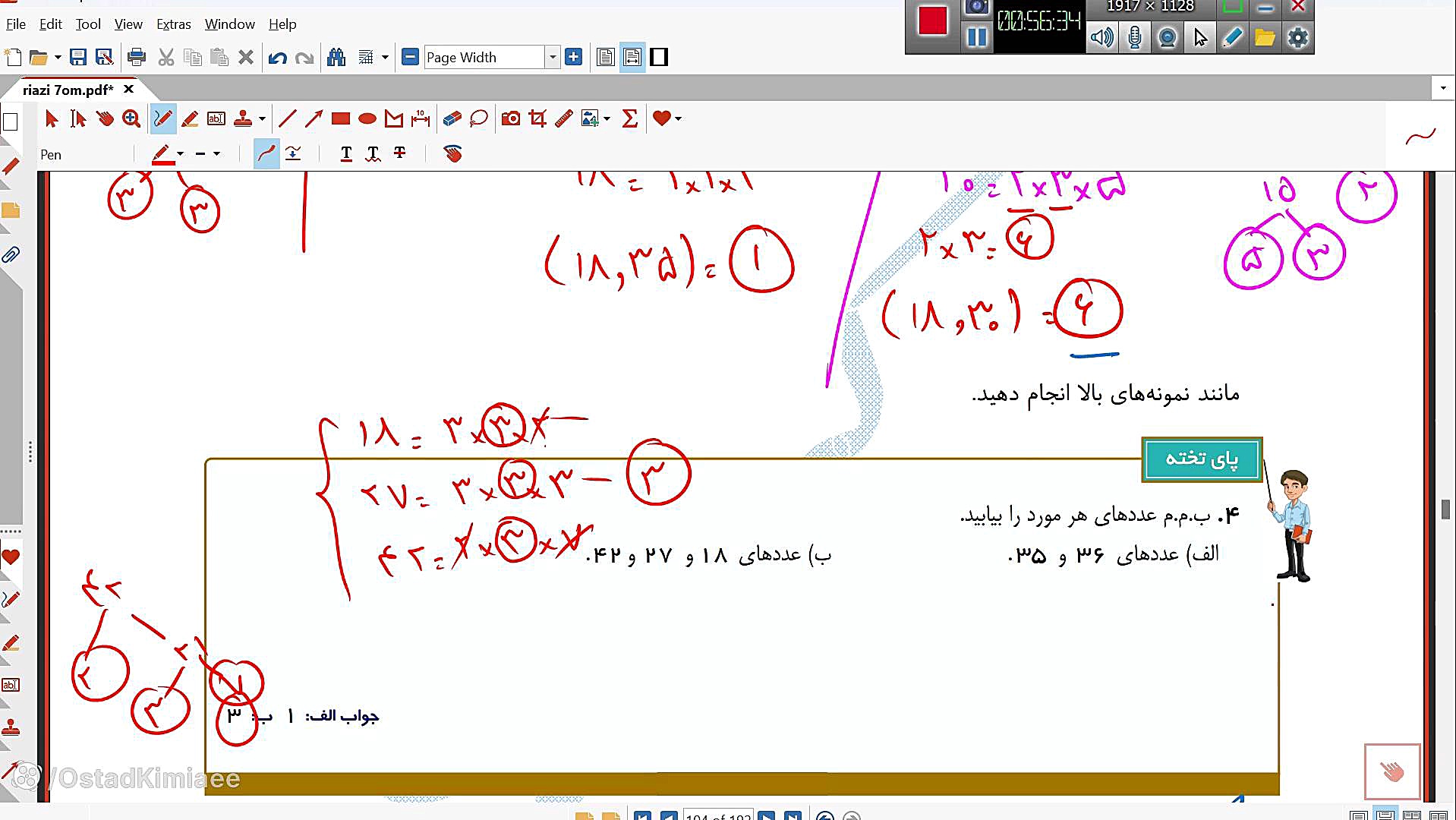Select the Distance measurement tool

tap(421, 118)
